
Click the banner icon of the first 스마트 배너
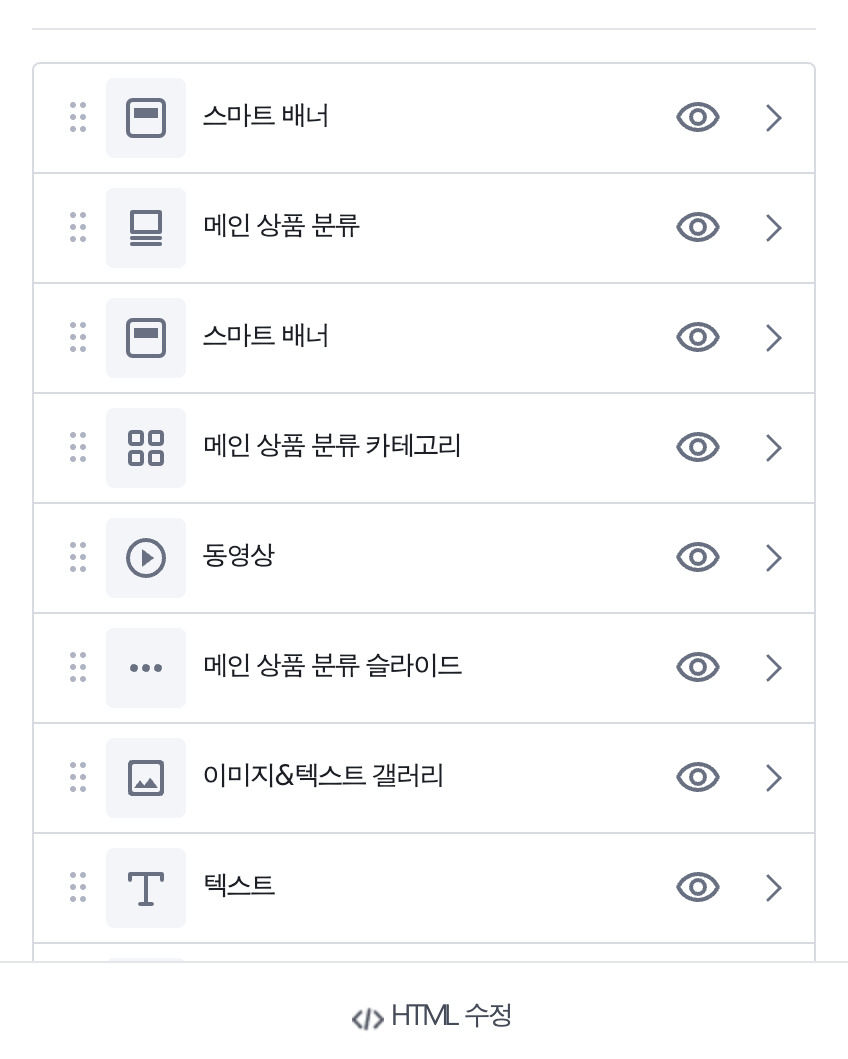[x=146, y=118]
